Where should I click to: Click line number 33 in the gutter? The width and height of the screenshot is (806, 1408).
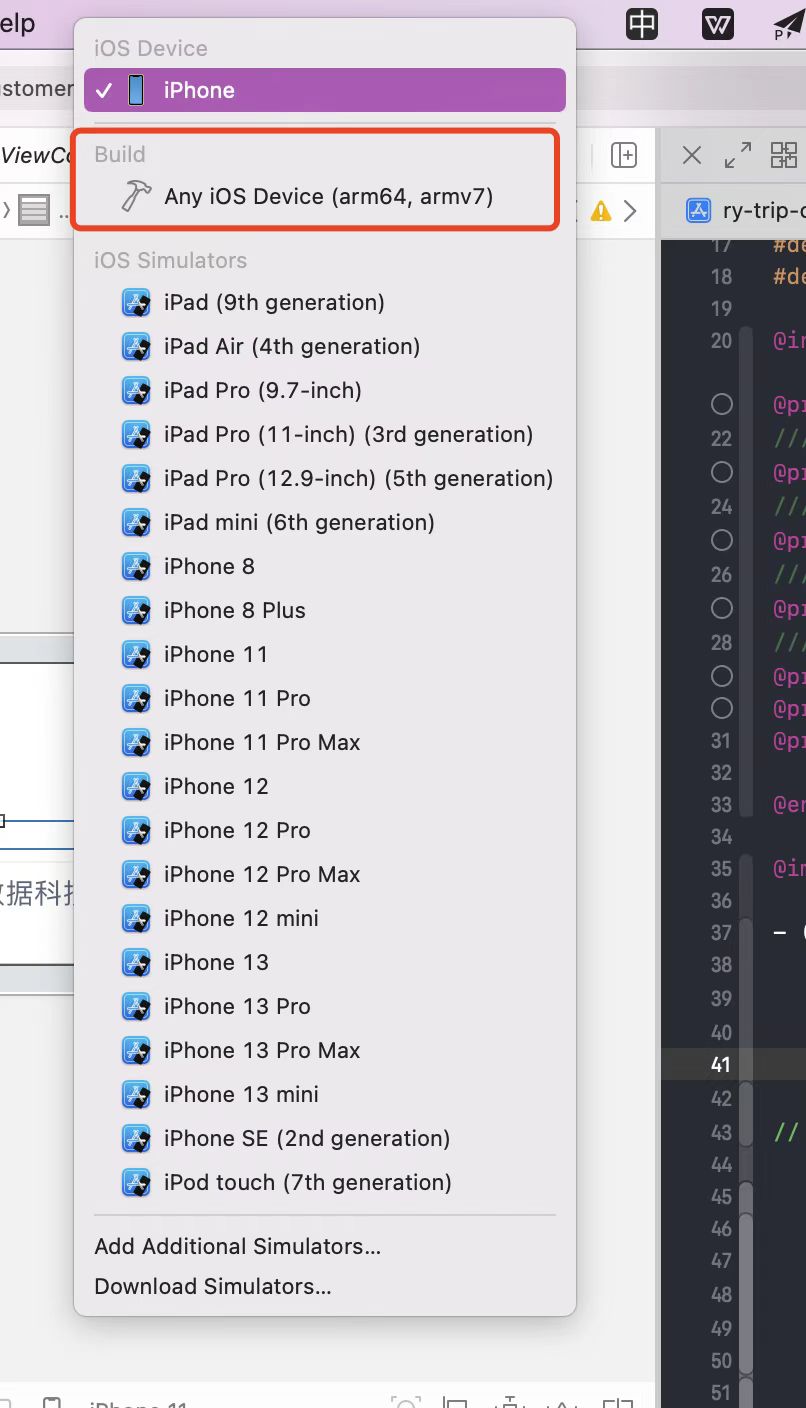point(721,804)
